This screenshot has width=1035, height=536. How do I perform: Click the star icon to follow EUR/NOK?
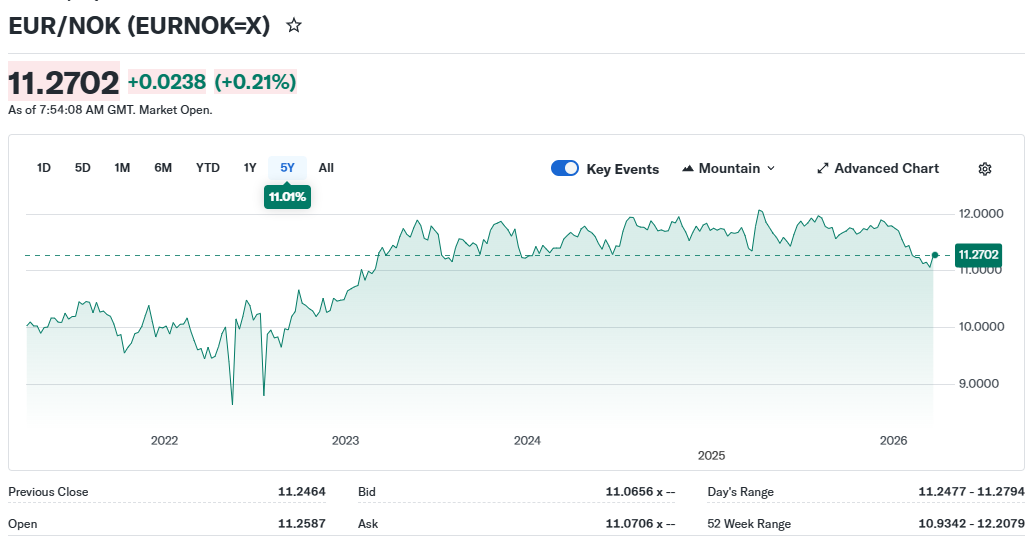point(294,26)
